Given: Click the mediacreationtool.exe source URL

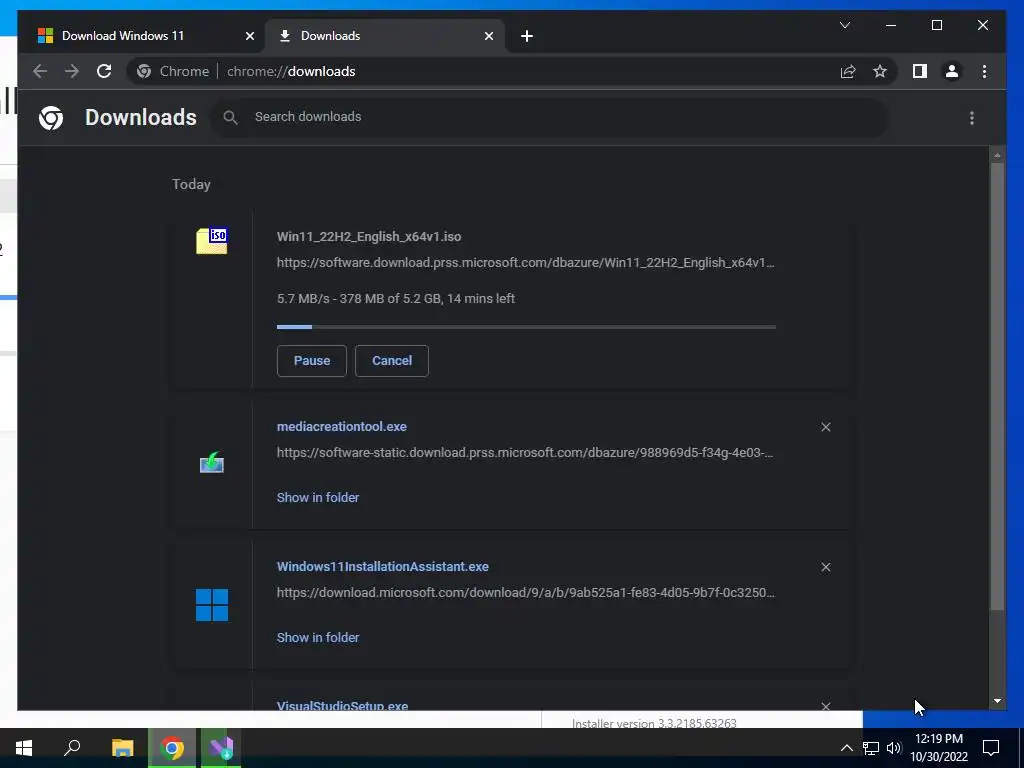Looking at the screenshot, I should click(x=525, y=453).
